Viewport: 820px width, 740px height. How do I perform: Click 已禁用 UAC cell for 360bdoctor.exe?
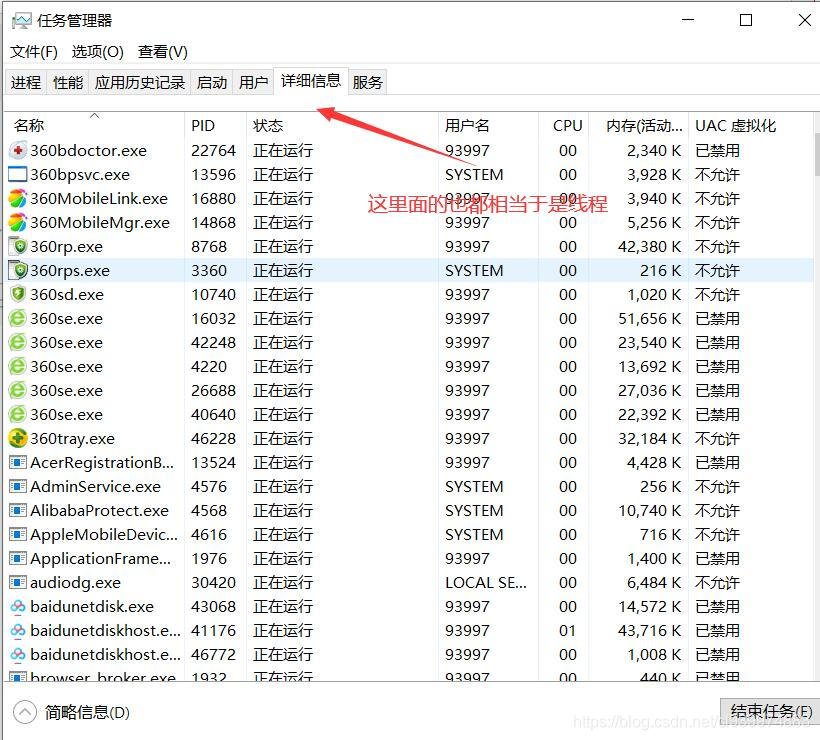718,151
